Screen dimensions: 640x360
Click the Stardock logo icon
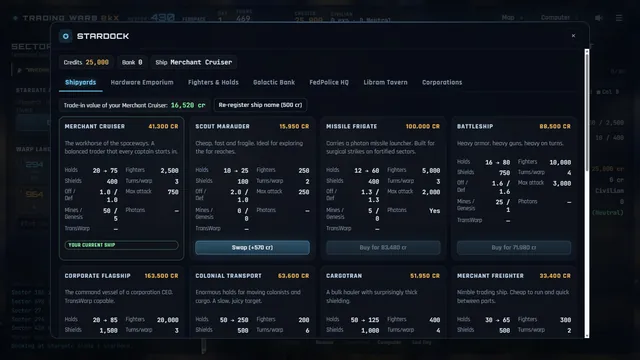tap(65, 36)
